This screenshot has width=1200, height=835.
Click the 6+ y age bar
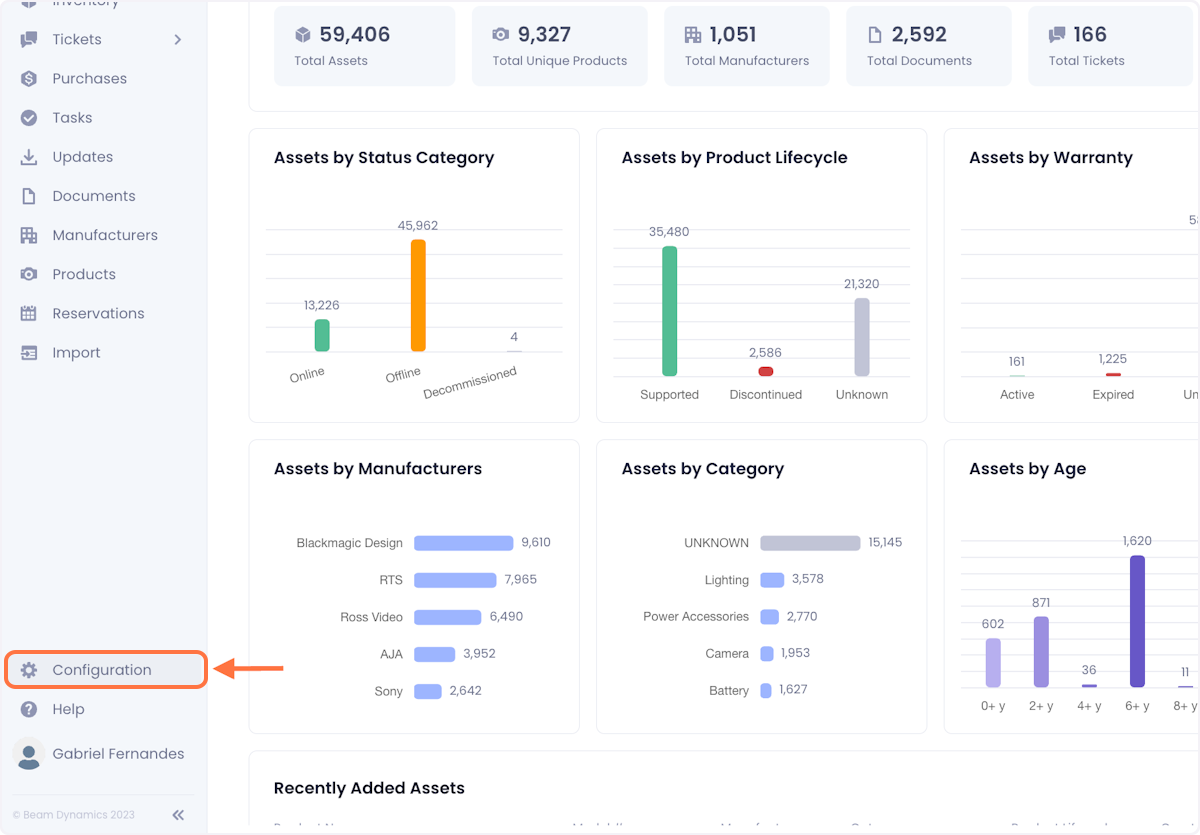[x=1137, y=621]
